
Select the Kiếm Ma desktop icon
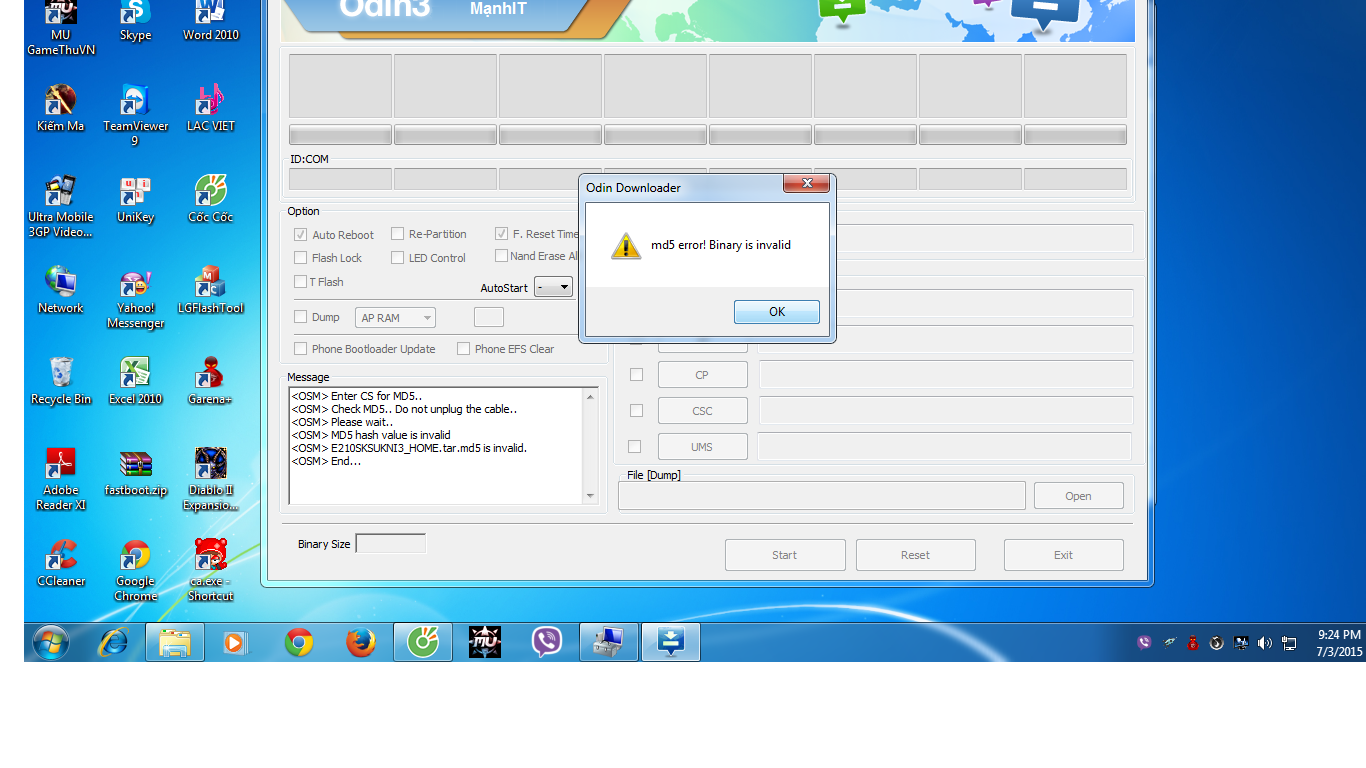point(61,108)
